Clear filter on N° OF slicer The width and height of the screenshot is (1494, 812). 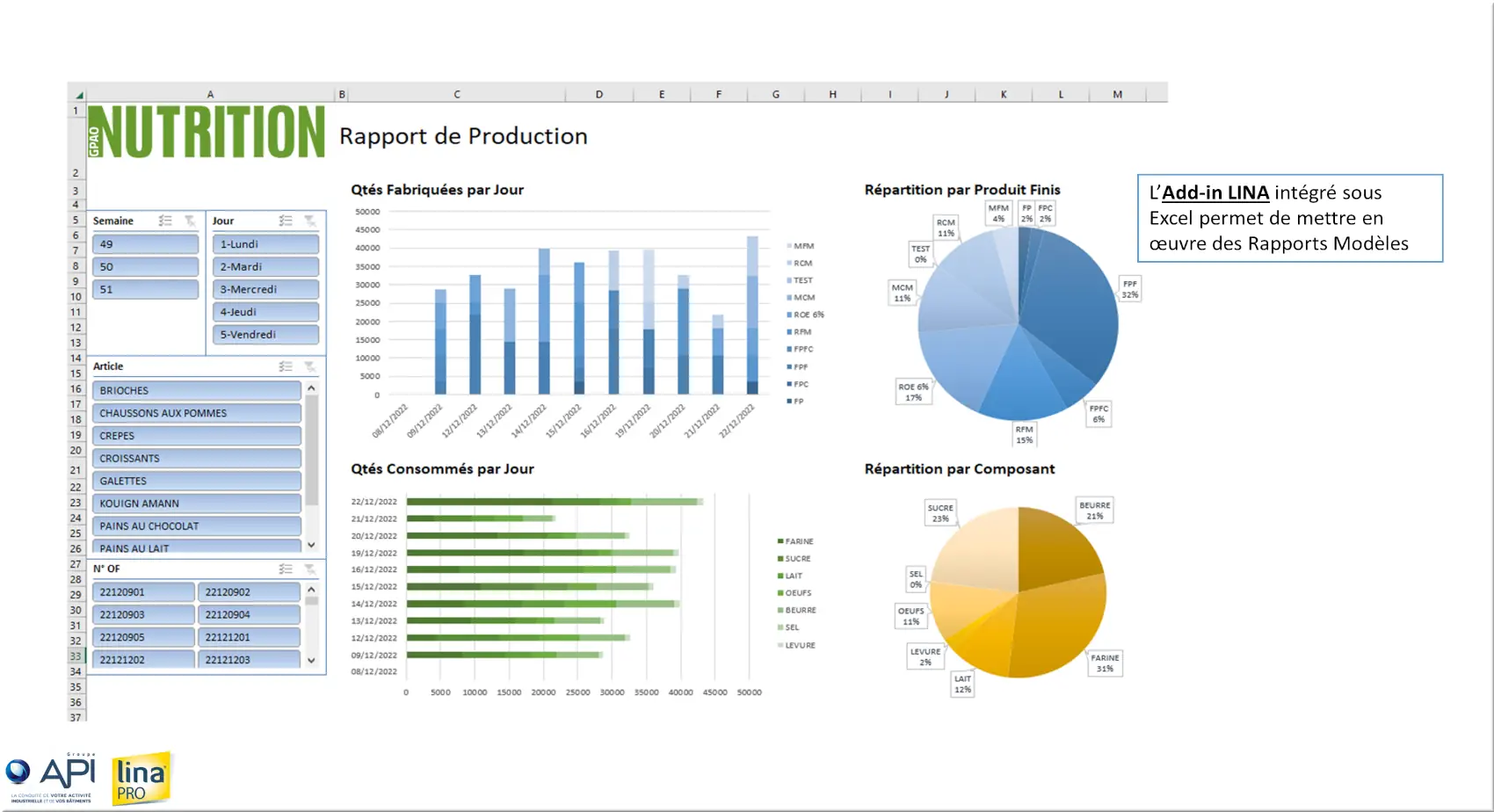[310, 569]
